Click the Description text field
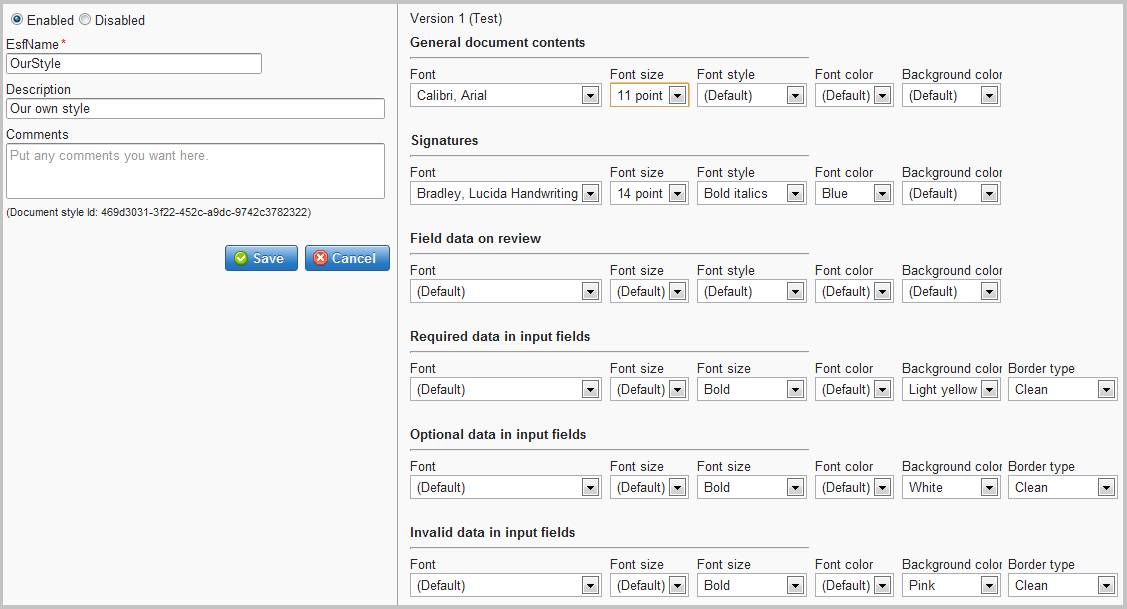 [x=195, y=109]
